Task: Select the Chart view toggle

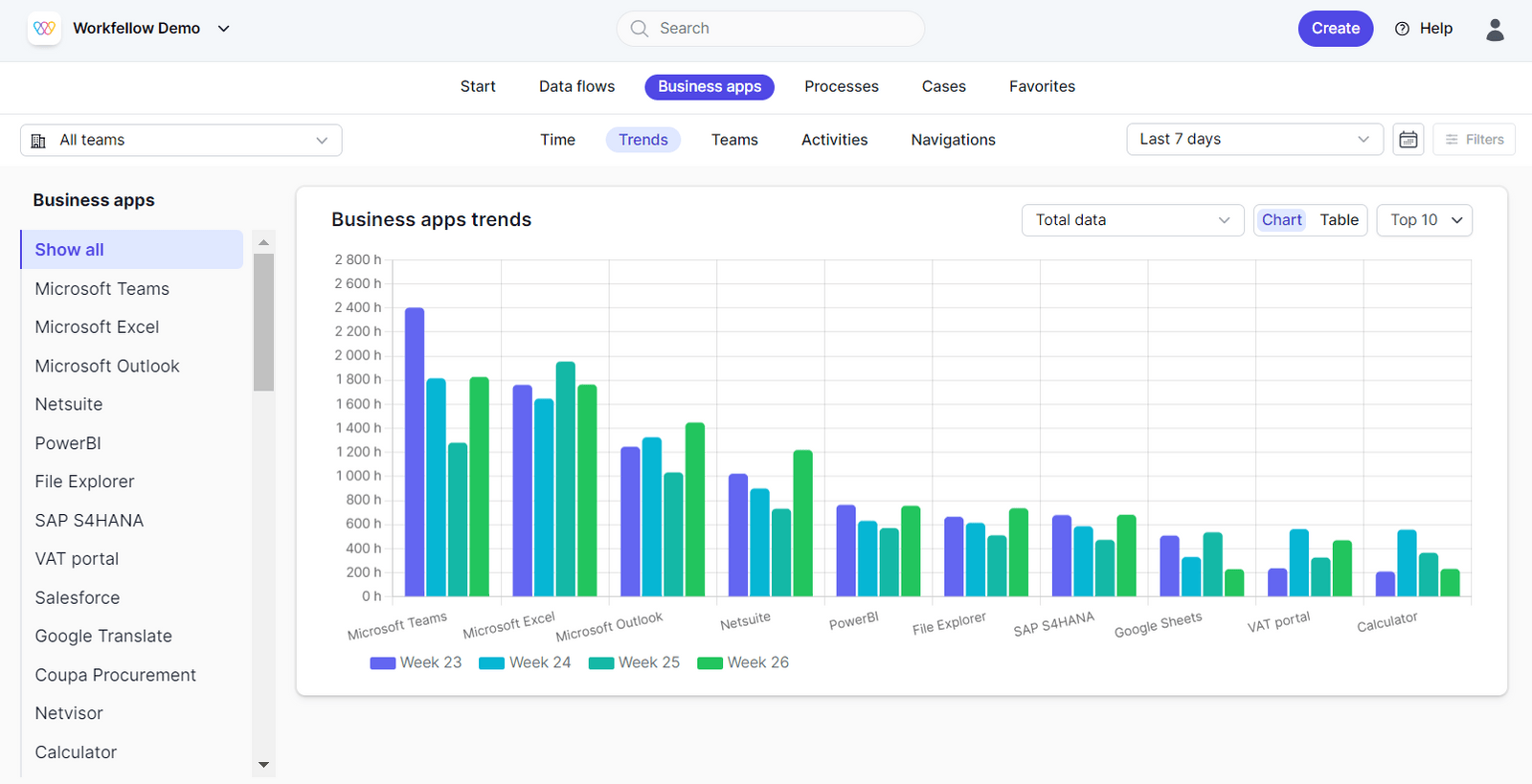Action: (1281, 220)
